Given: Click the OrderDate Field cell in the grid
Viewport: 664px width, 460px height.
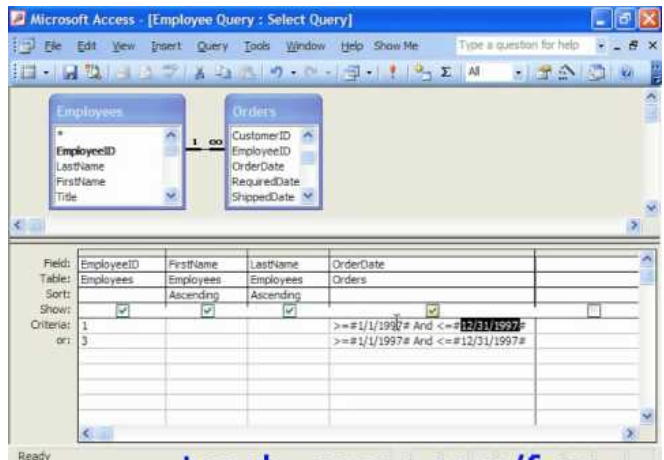Looking at the screenshot, I should 432,264.
